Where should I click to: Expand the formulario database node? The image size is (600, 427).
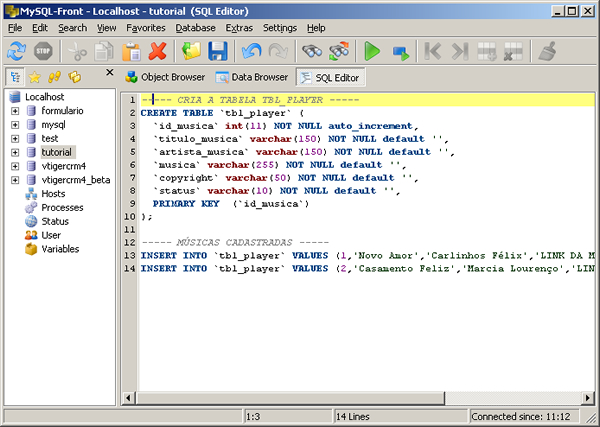click(15, 111)
